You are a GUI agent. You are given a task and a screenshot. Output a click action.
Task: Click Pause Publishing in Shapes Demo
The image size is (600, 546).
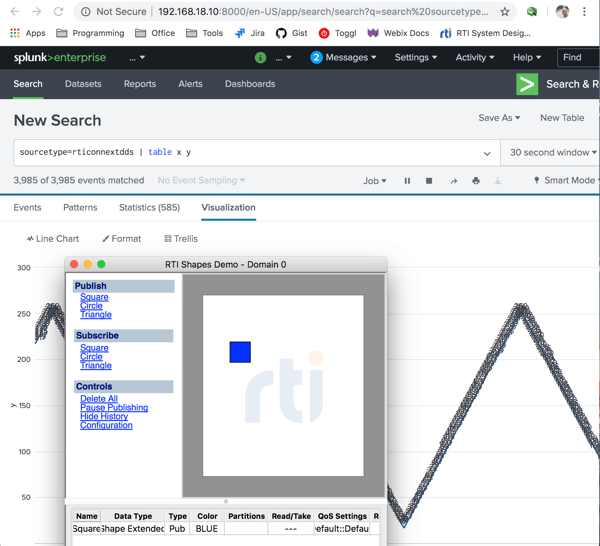point(114,407)
